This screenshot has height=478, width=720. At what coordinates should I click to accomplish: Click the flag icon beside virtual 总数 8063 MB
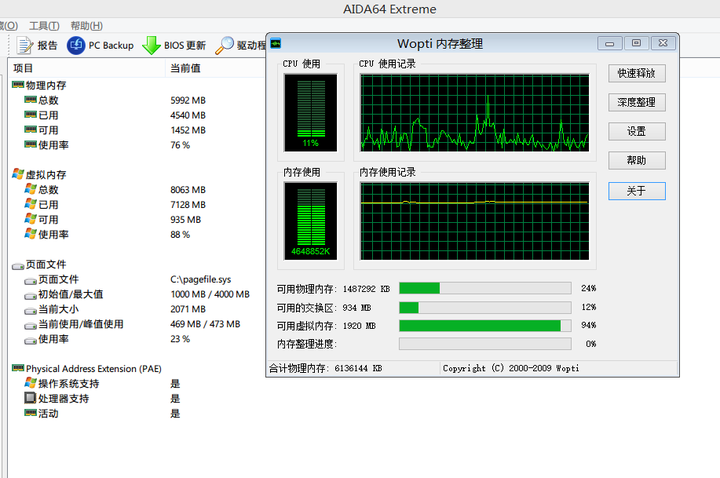(30, 189)
